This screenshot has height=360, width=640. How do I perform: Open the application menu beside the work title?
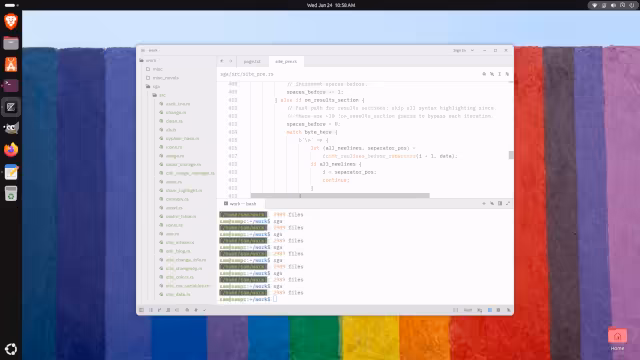(x=142, y=50)
